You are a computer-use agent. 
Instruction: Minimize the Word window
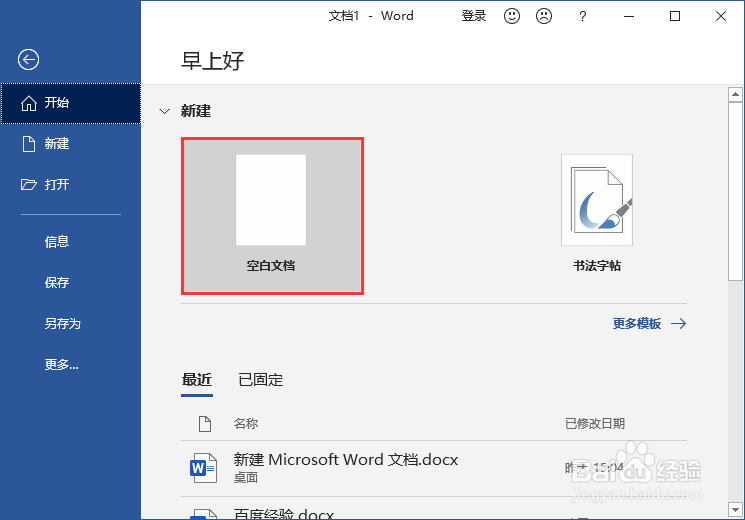tap(629, 17)
